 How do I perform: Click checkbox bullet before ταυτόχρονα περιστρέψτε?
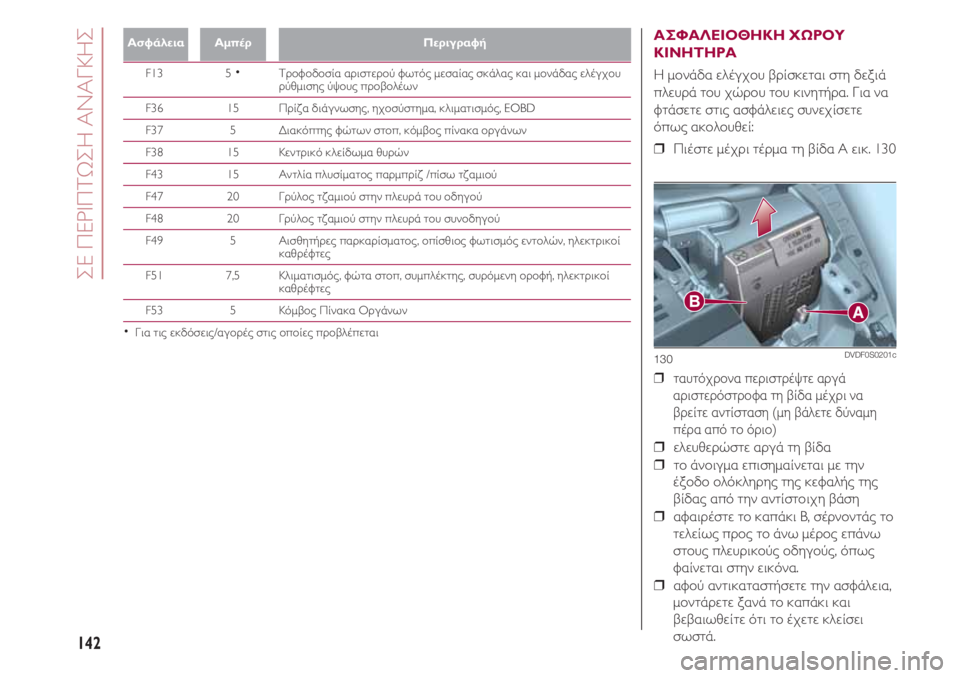click(659, 379)
